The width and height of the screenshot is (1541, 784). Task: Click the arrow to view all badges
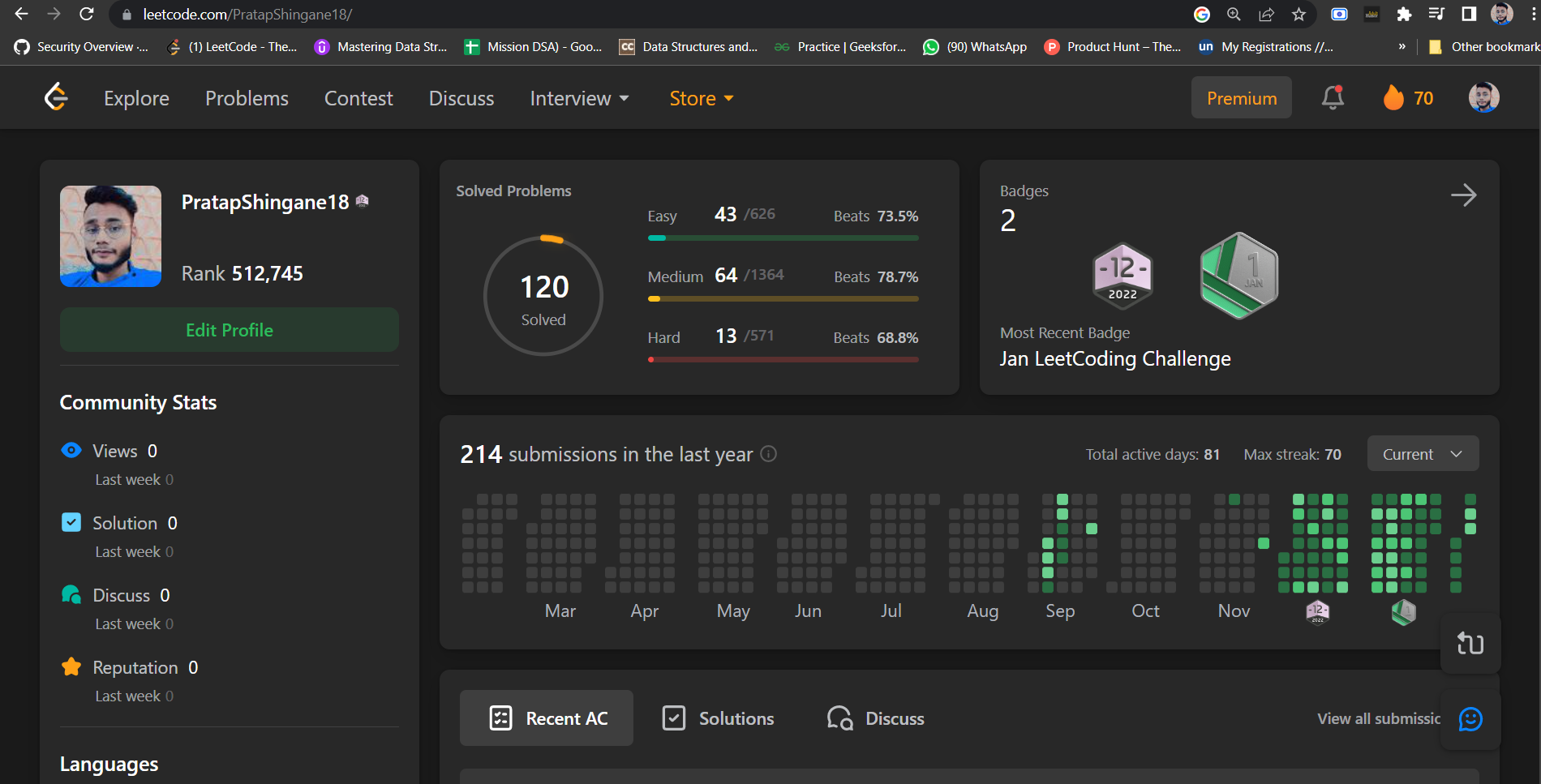pos(1463,195)
